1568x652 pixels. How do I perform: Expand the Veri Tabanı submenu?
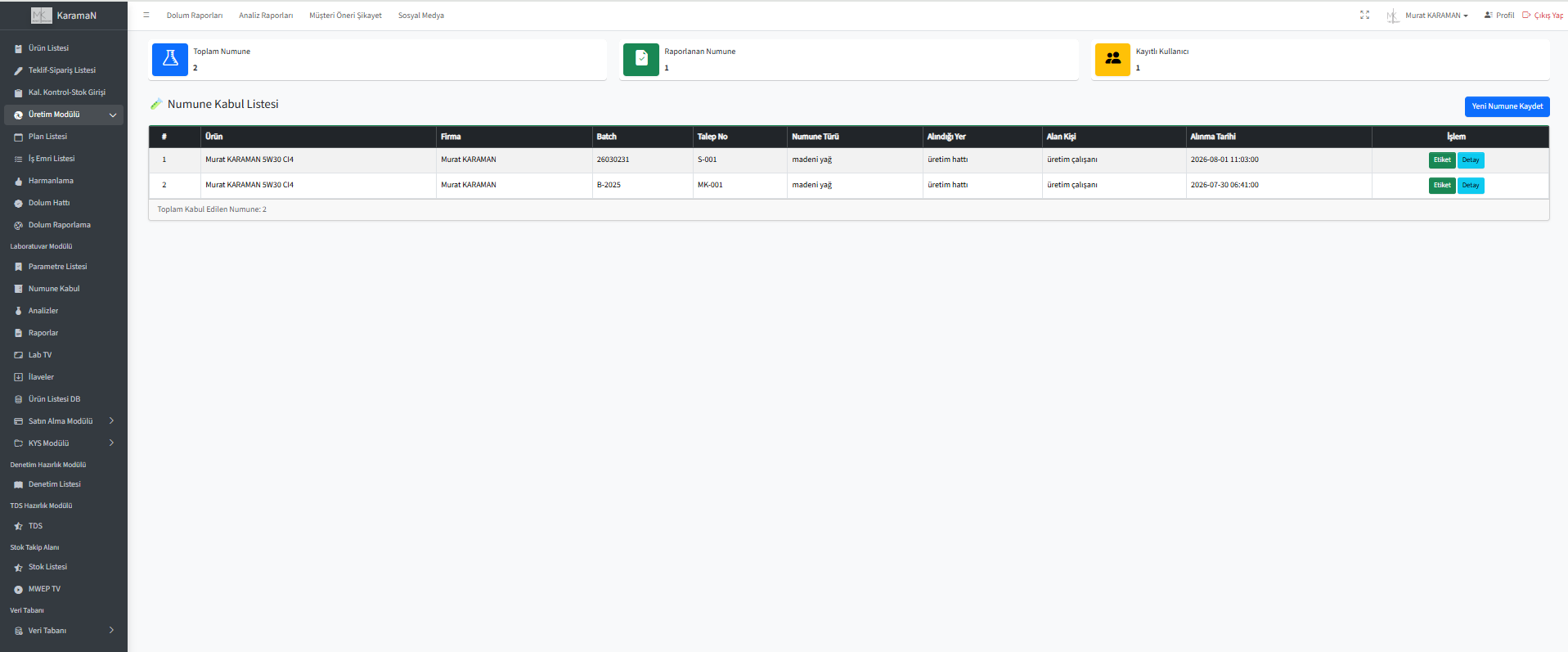[x=64, y=631]
